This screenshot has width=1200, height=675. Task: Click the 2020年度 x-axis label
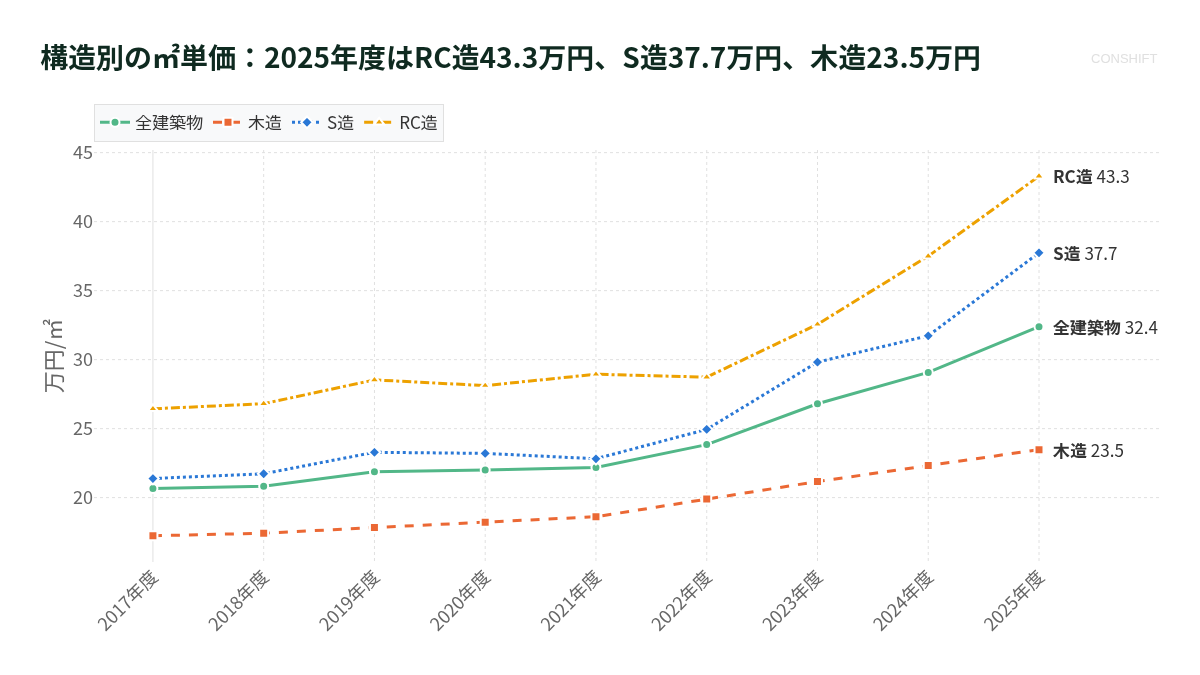point(461,600)
